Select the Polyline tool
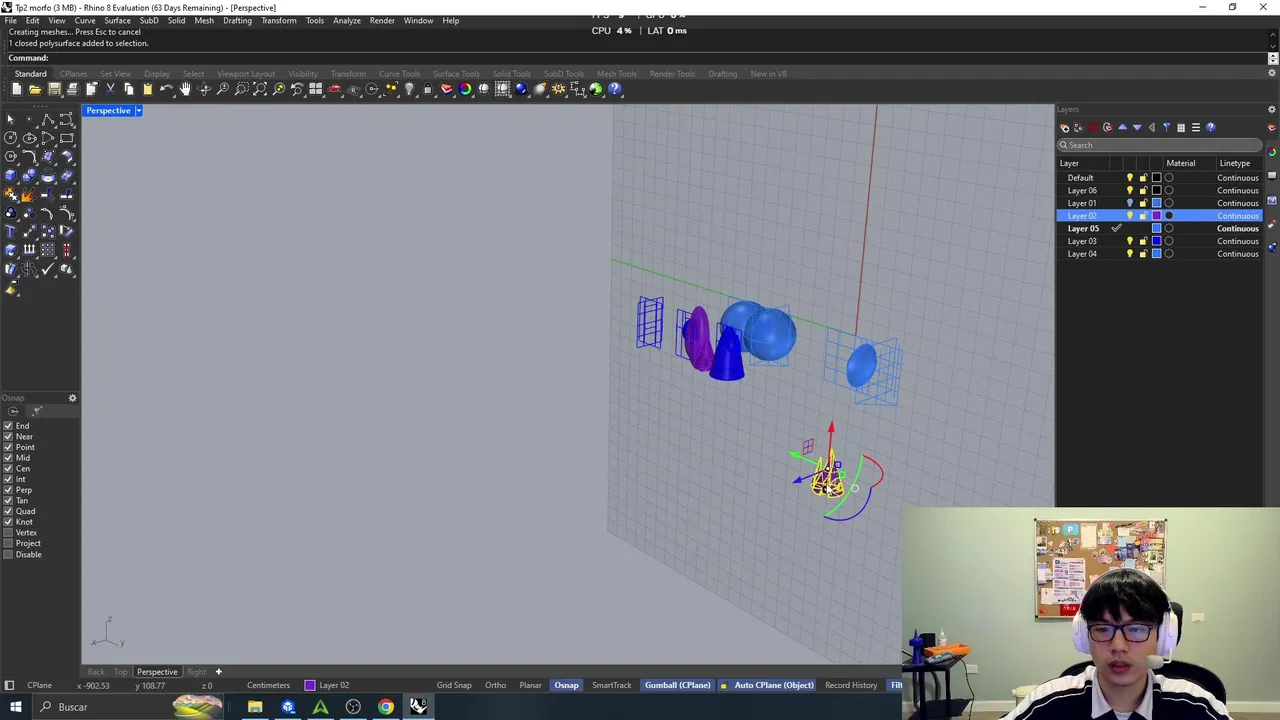The width and height of the screenshot is (1280, 720). click(48, 119)
